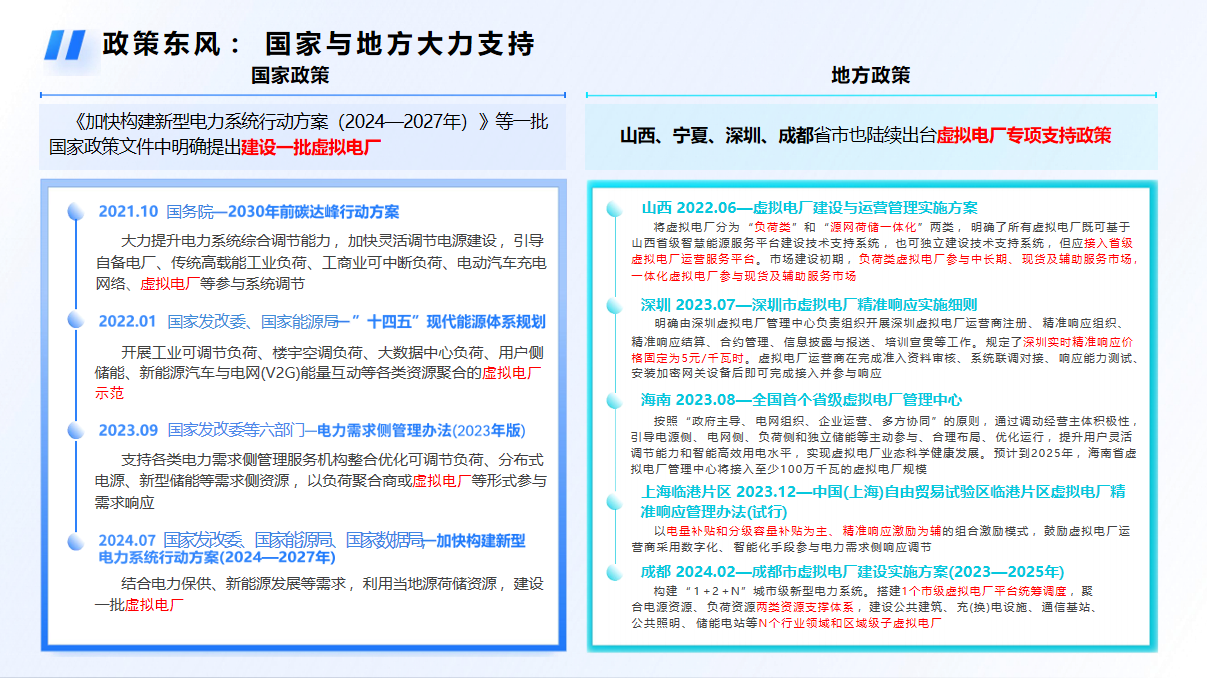Screen dimensions: 1207x678
Task: Click the bullet beside 山西 2022.06
Action: 614,208
